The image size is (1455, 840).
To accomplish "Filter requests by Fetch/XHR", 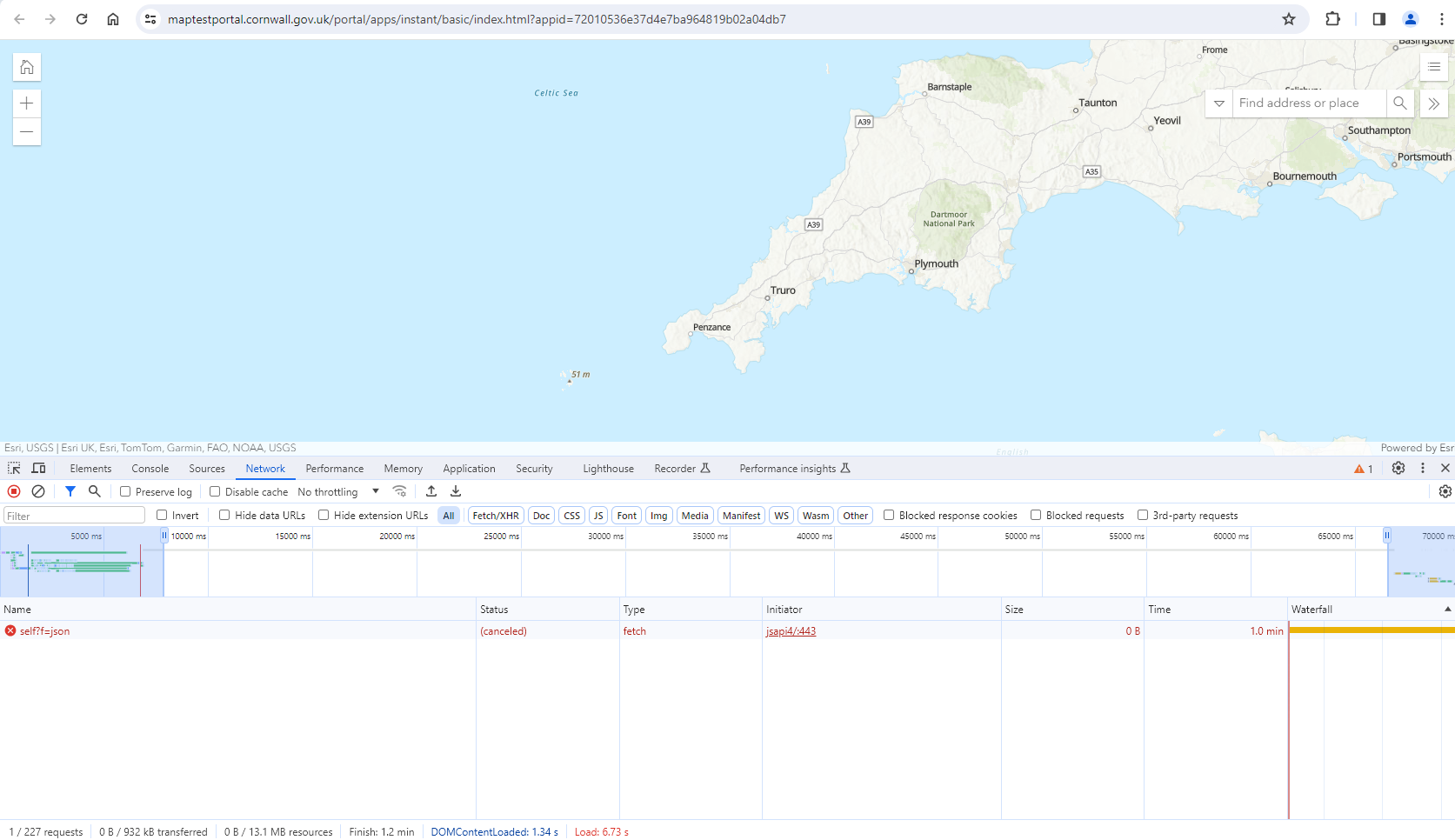I will (496, 516).
